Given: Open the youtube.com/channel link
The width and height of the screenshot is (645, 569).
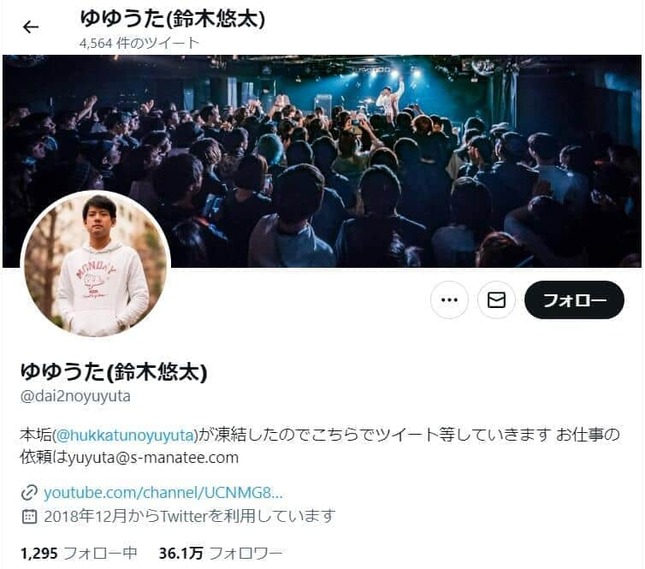Looking at the screenshot, I should (163, 493).
